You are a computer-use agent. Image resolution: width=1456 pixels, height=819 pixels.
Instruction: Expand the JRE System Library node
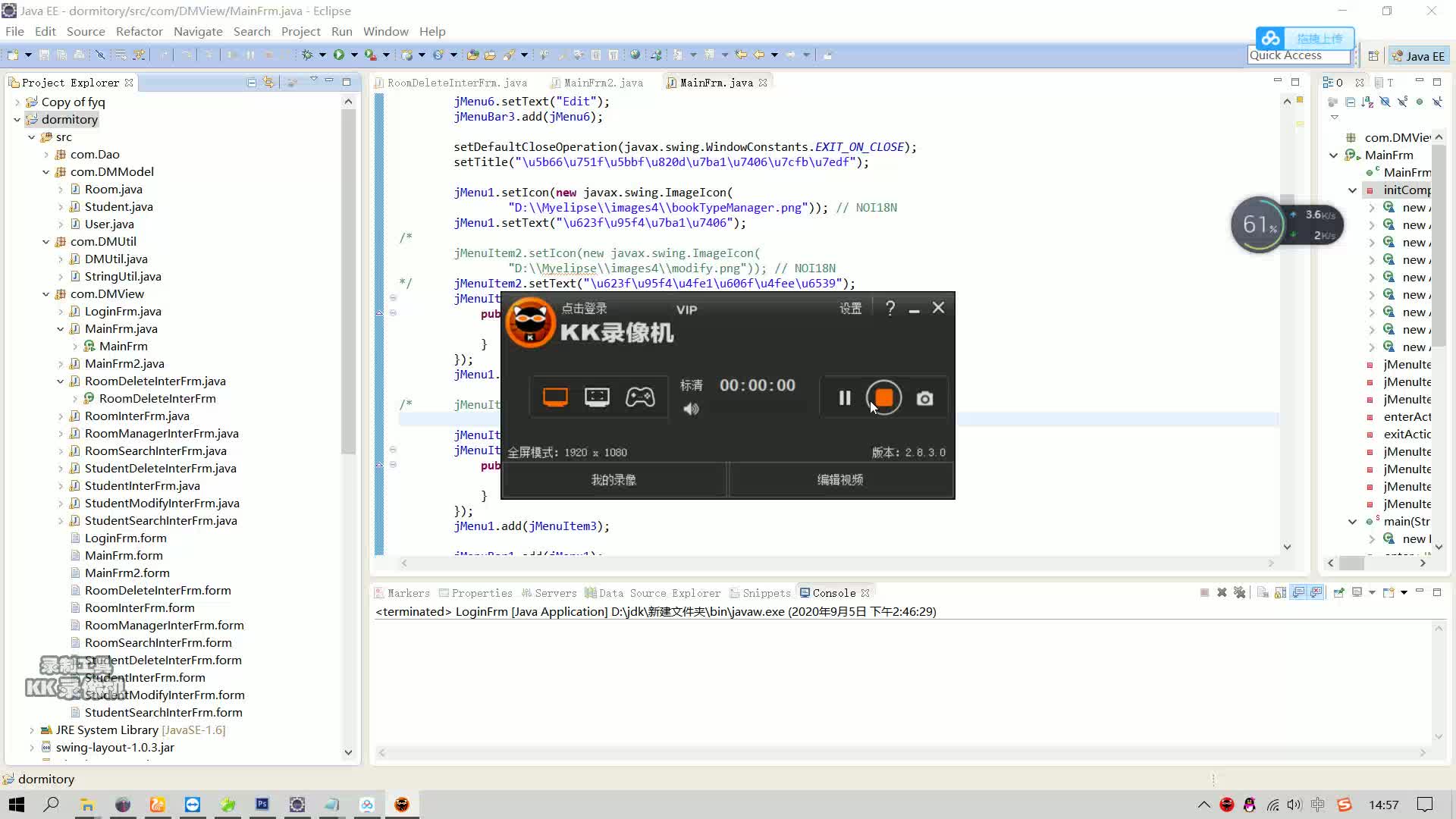pos(32,730)
